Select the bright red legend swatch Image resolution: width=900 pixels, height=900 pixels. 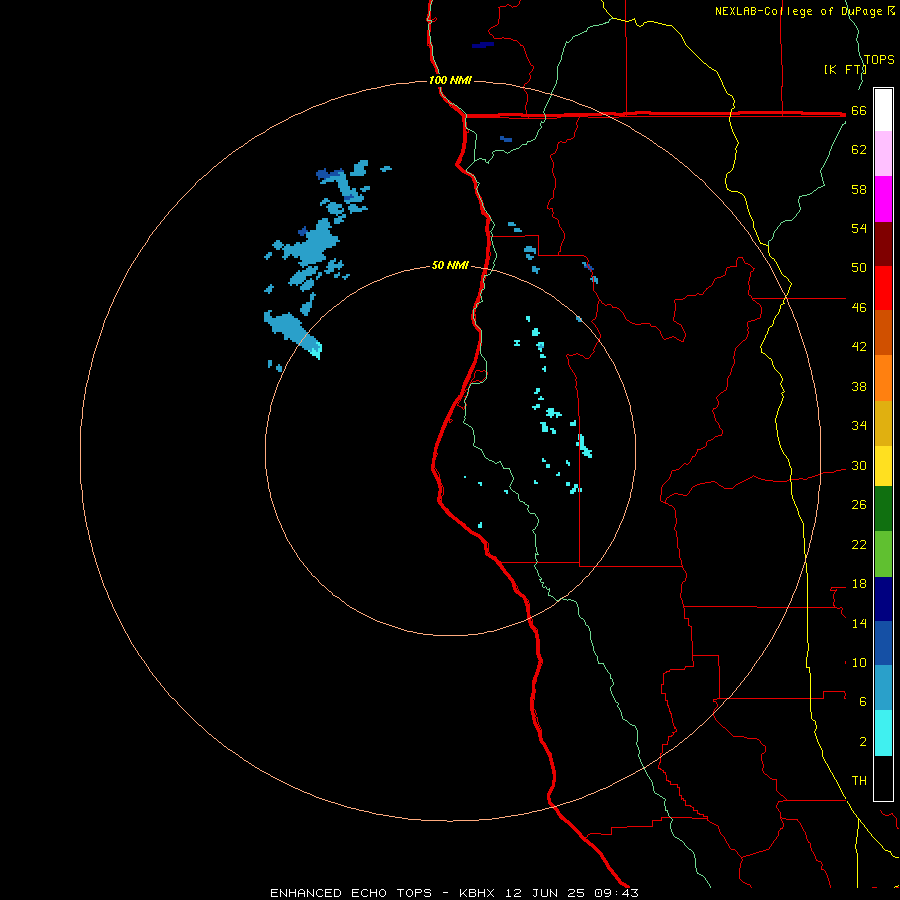[883, 288]
